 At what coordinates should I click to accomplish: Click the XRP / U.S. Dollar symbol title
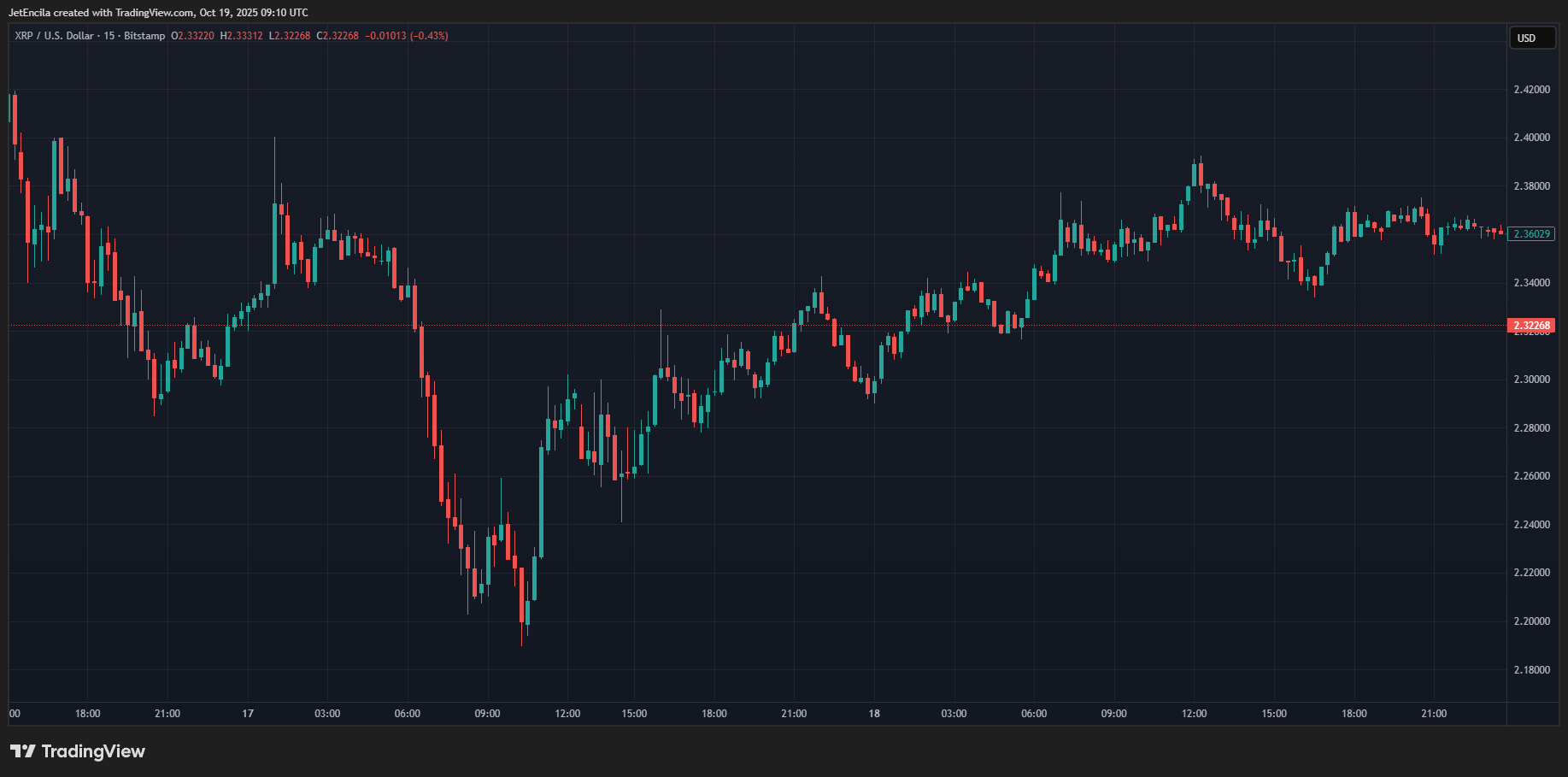click(x=54, y=36)
